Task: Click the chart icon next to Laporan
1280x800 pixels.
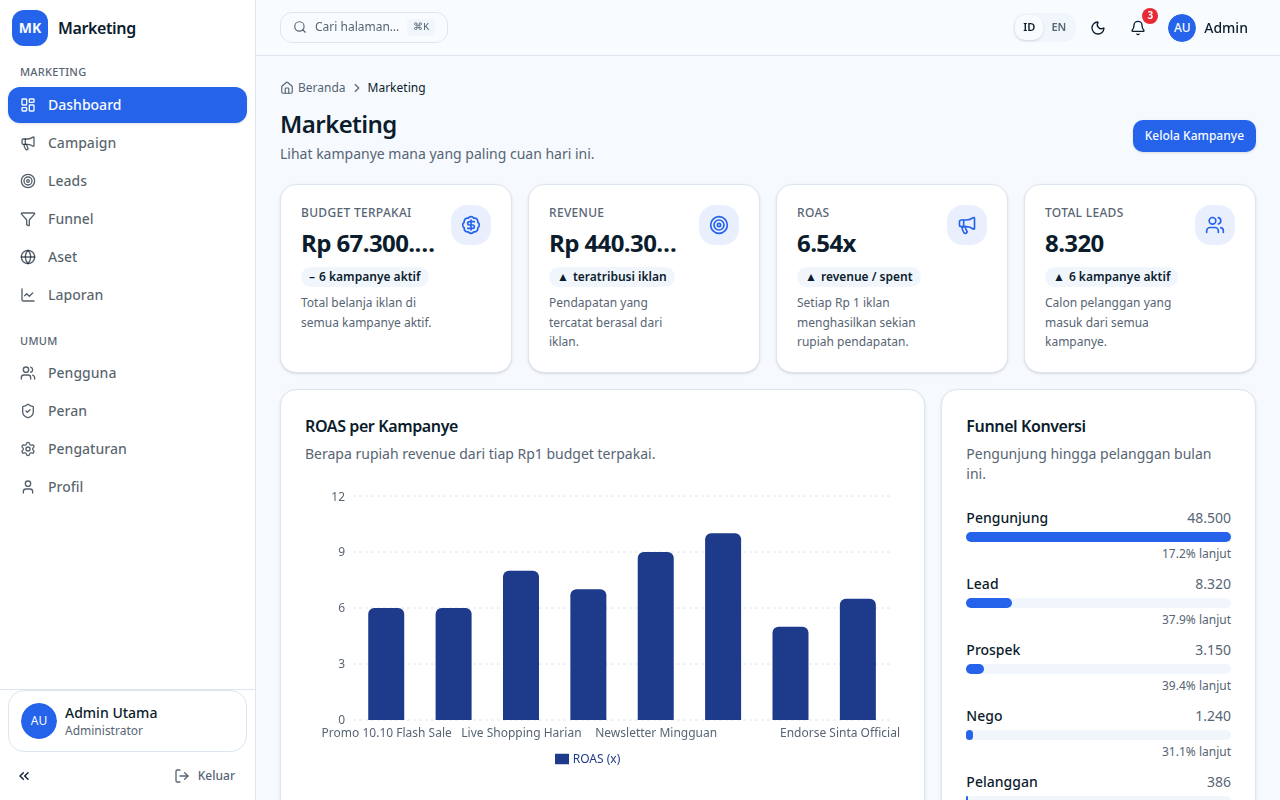Action: coord(28,295)
